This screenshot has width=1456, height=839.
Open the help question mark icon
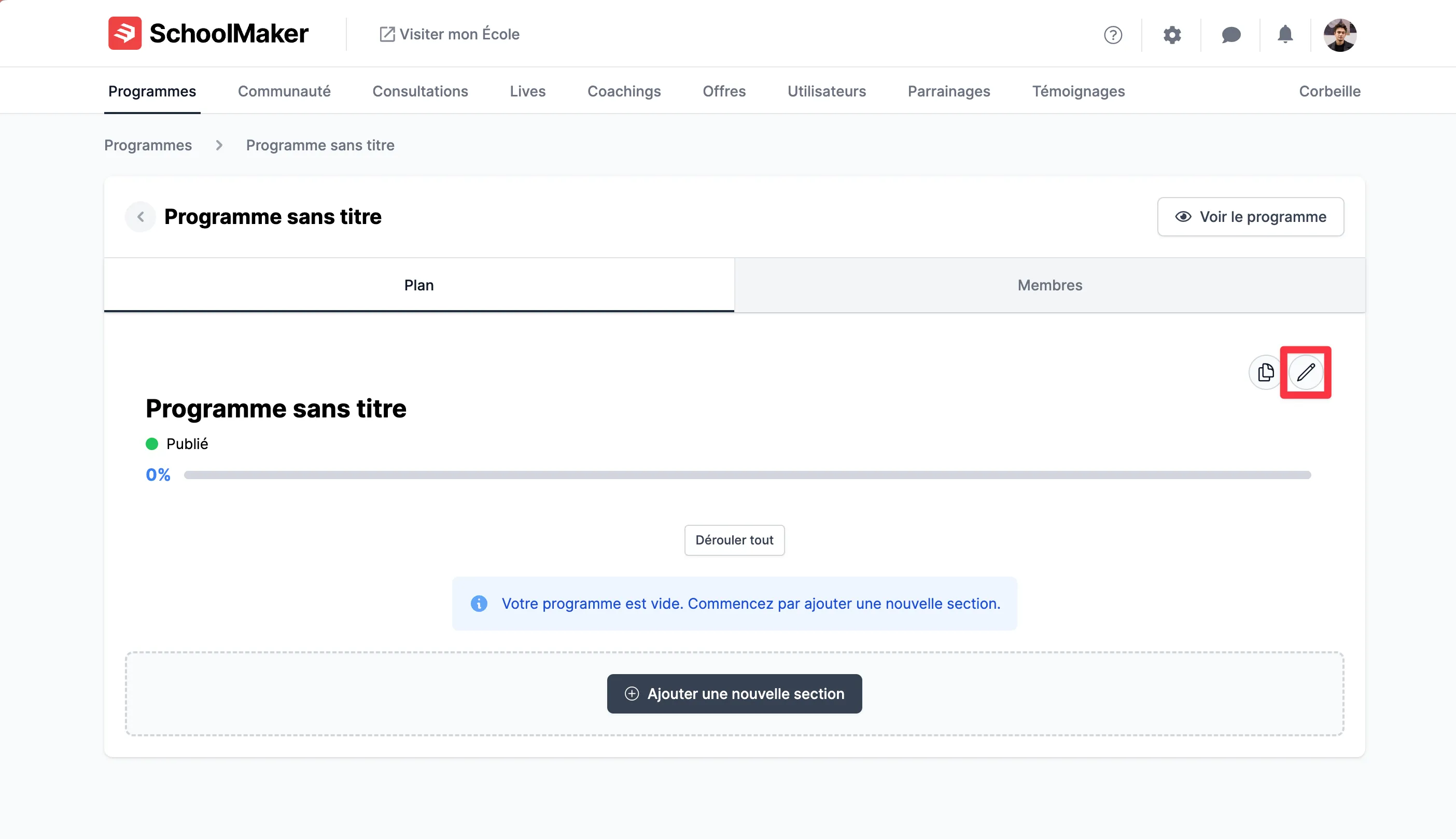click(1113, 35)
